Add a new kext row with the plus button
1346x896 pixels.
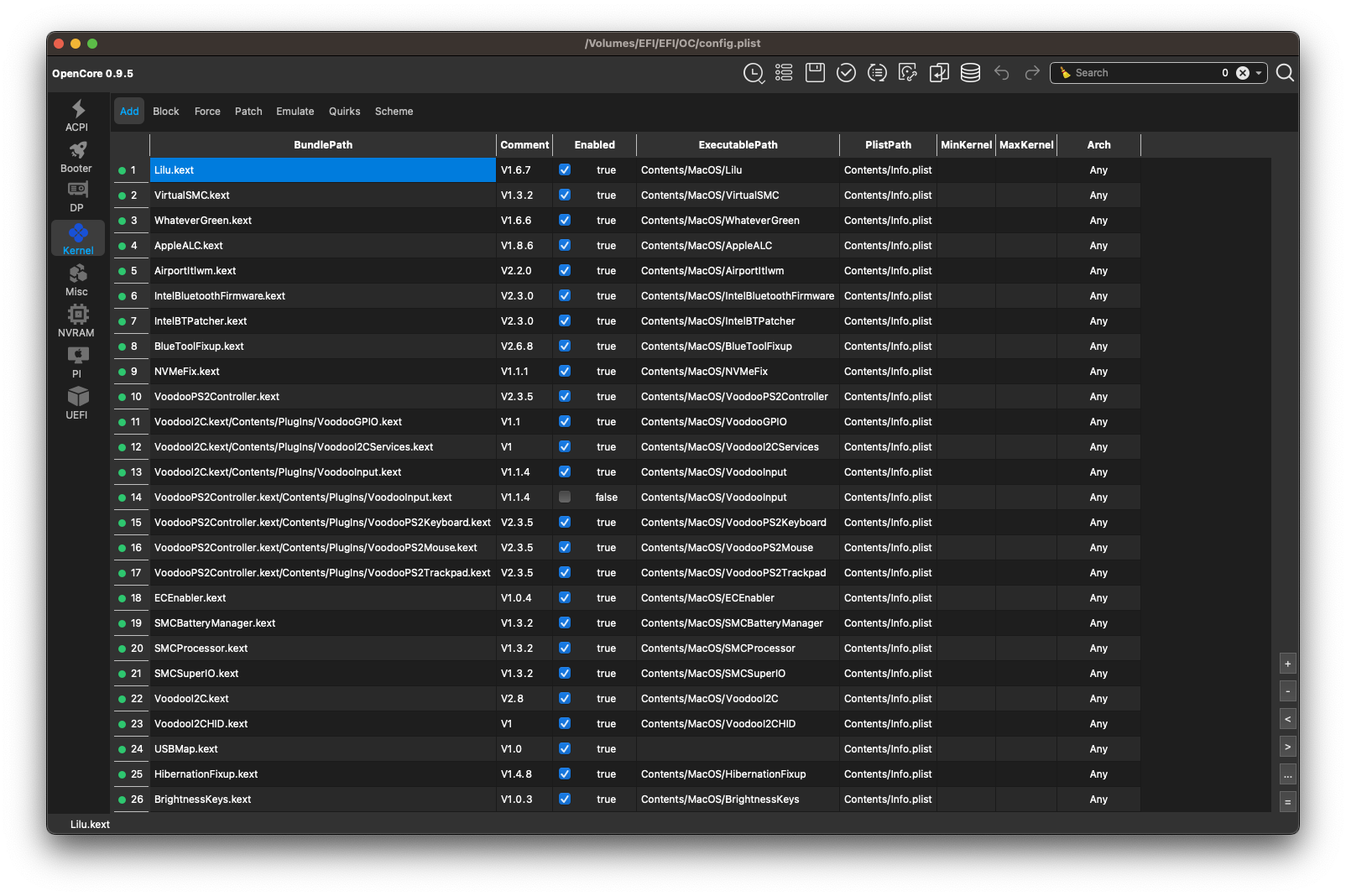[1287, 663]
